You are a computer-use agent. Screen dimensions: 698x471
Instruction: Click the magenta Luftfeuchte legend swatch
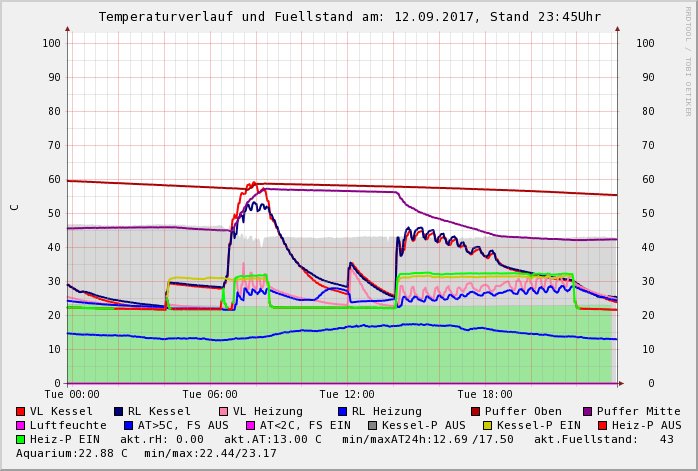click(x=21, y=426)
